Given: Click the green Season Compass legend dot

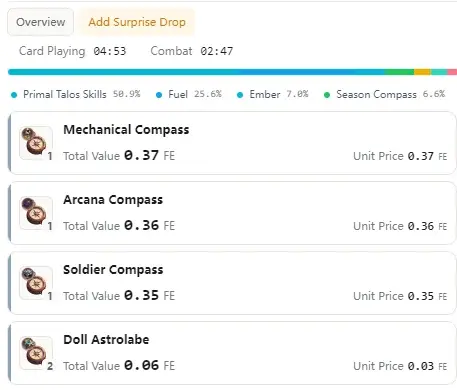Looking at the screenshot, I should [x=327, y=95].
